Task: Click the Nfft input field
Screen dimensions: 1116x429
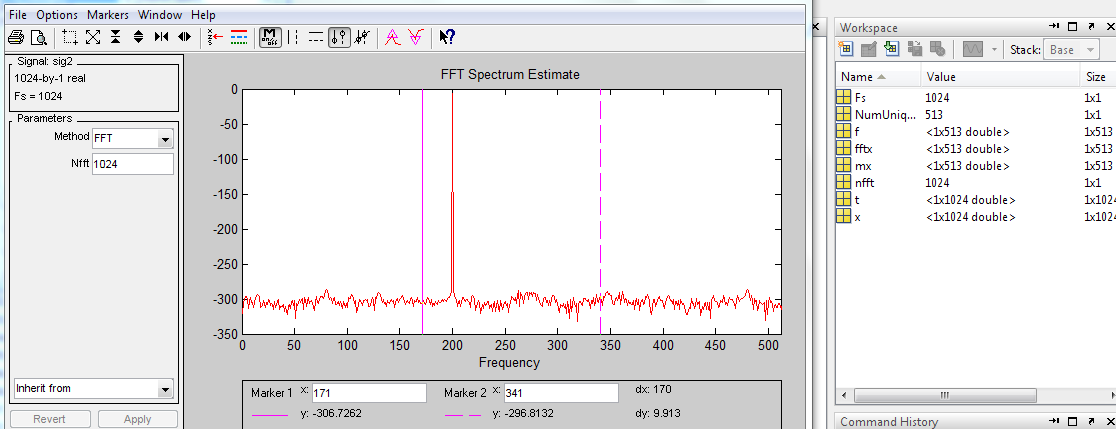Action: click(132, 164)
